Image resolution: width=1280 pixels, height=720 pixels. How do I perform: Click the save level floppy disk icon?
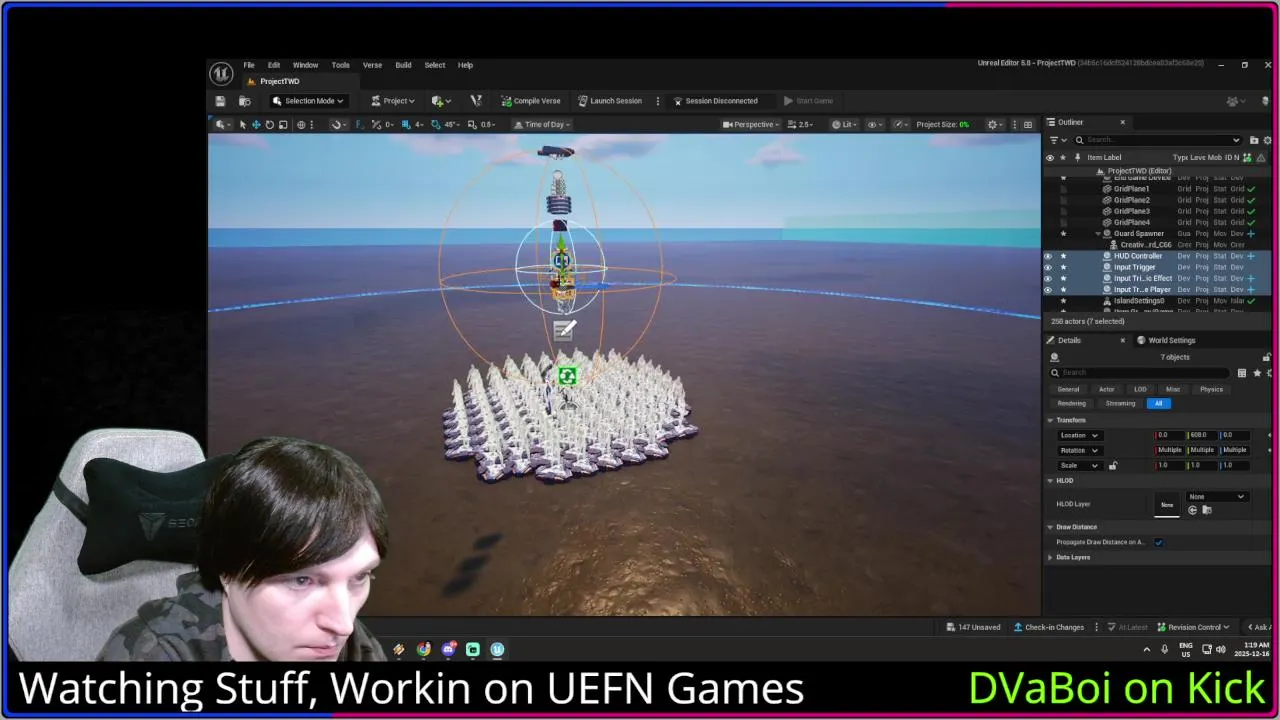click(x=220, y=101)
